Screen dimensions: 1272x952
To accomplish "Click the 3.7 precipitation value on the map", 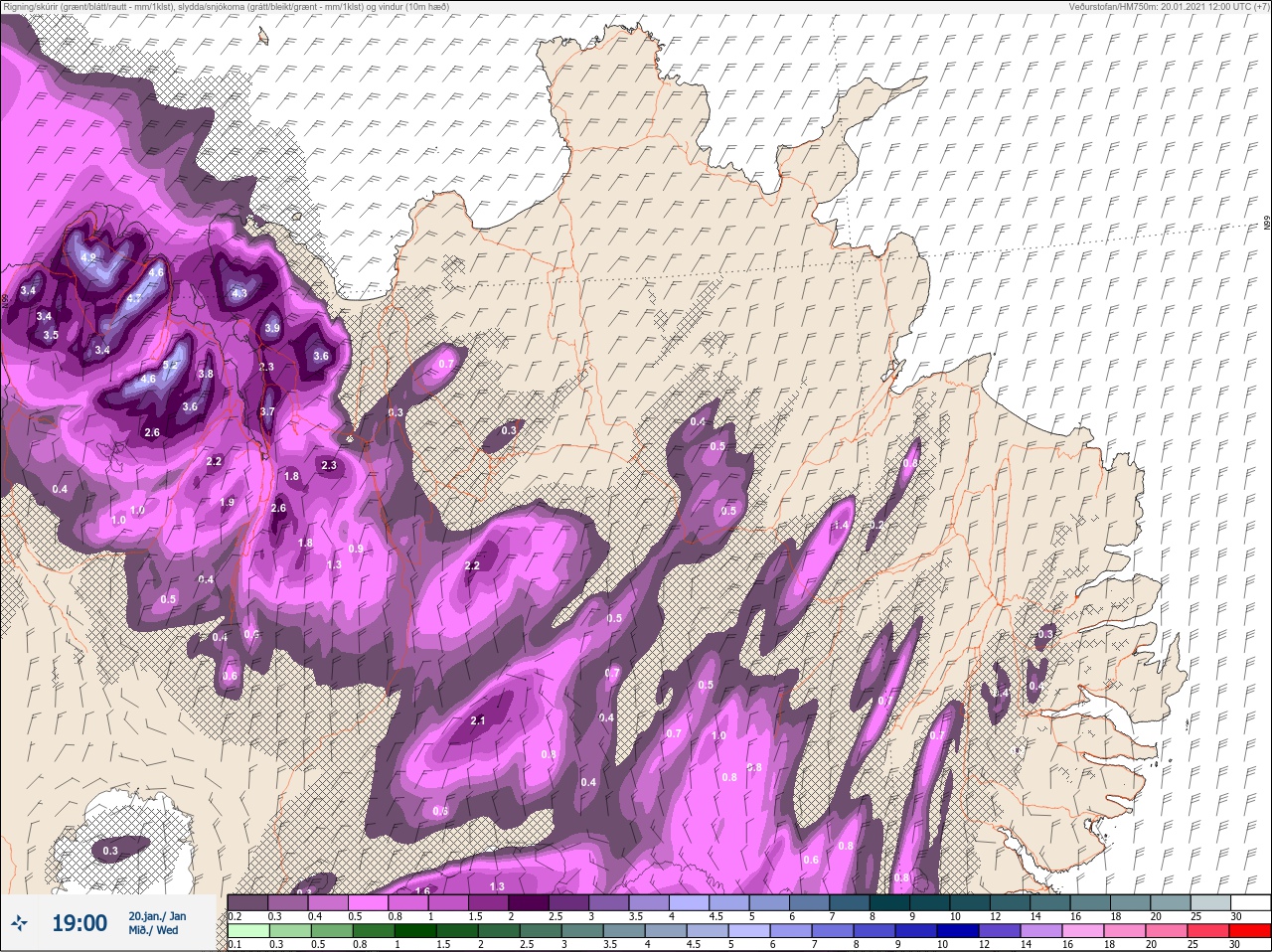I will (x=267, y=411).
